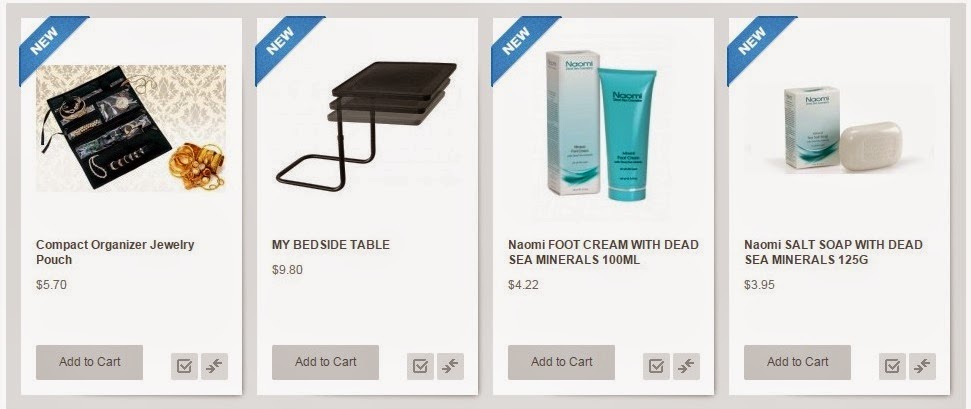
Task: Add MY BEDSIDE TABLE to wishlist icon
Action: click(x=420, y=366)
